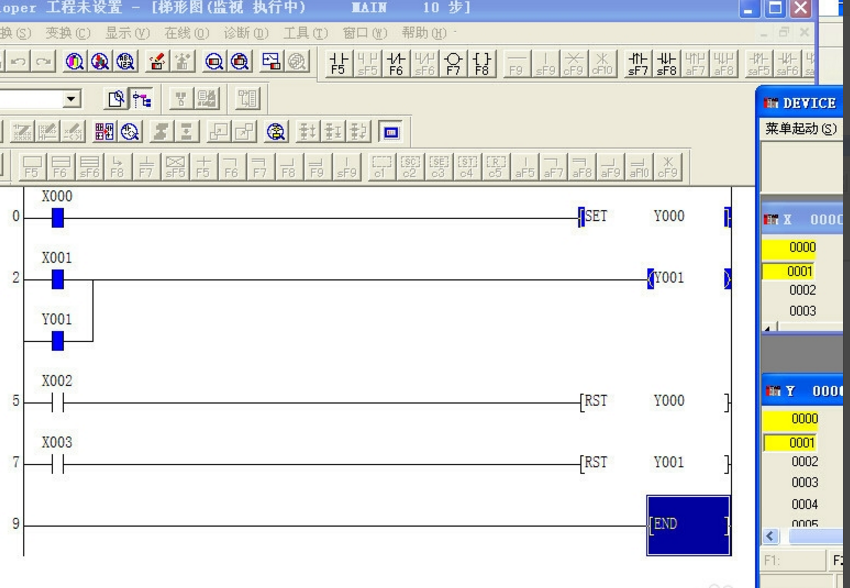Click the redo arrow icon
Image resolution: width=850 pixels, height=588 pixels.
(43, 62)
